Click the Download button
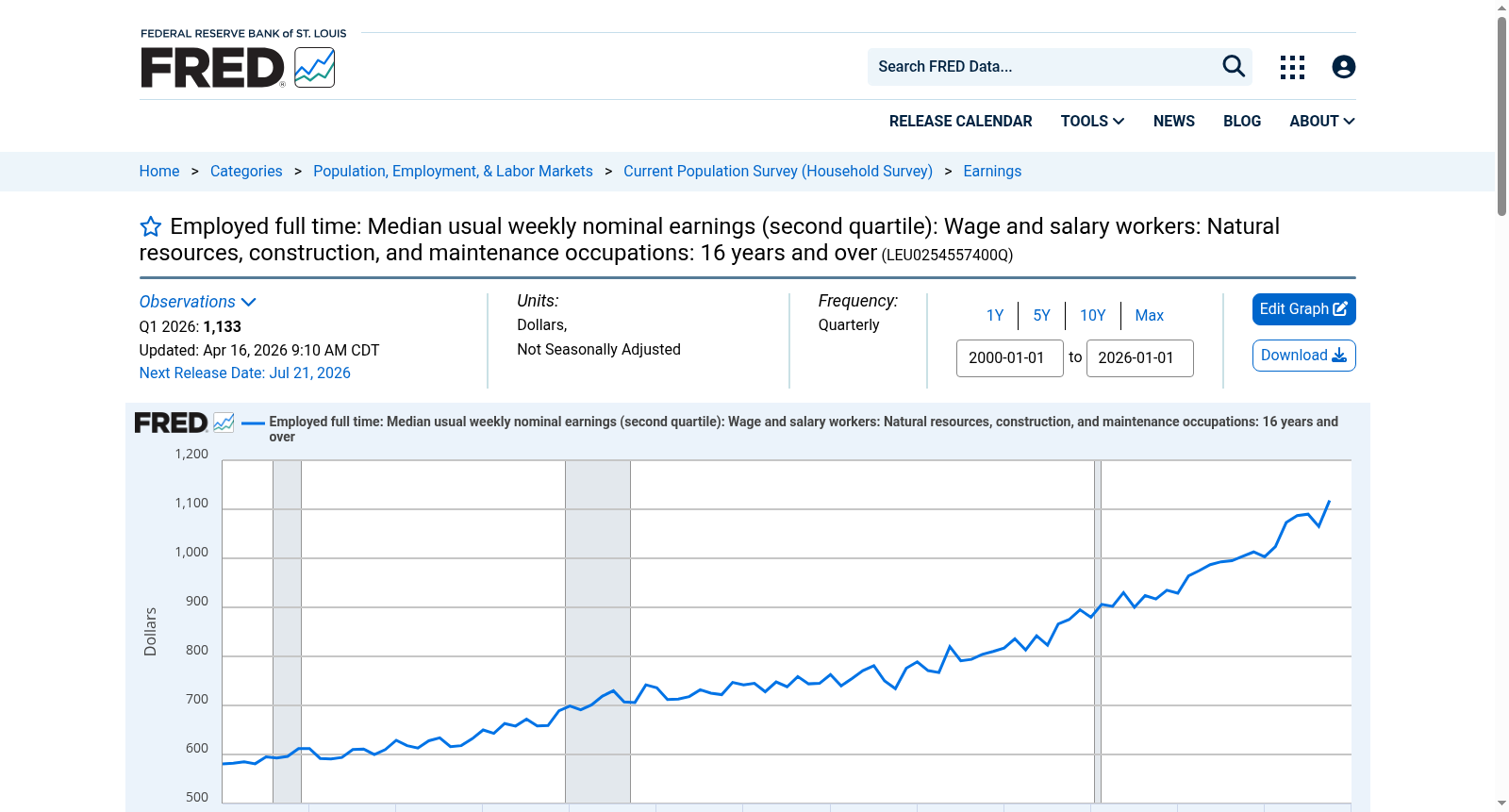The height and width of the screenshot is (812, 1509). click(x=1303, y=356)
